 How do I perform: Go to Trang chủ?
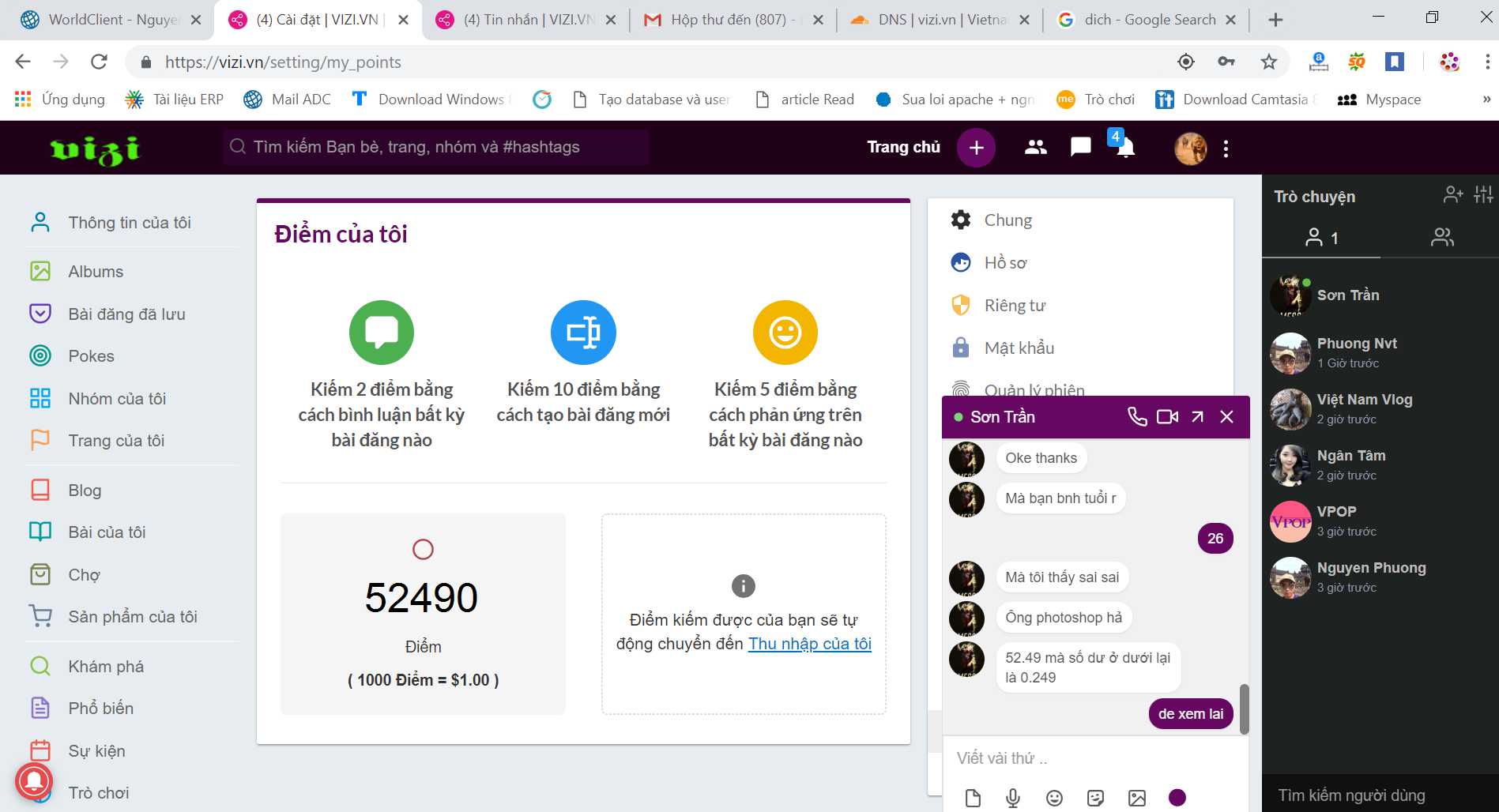click(x=903, y=147)
